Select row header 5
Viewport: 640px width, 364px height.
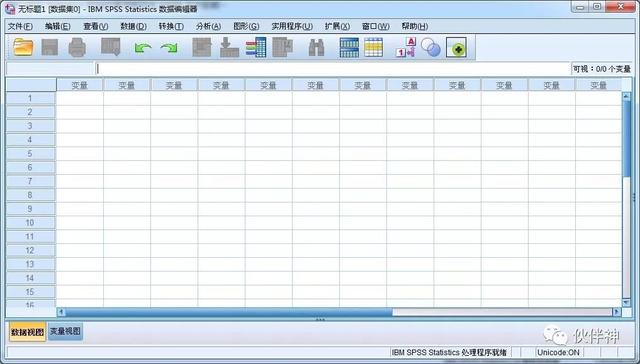pos(31,154)
